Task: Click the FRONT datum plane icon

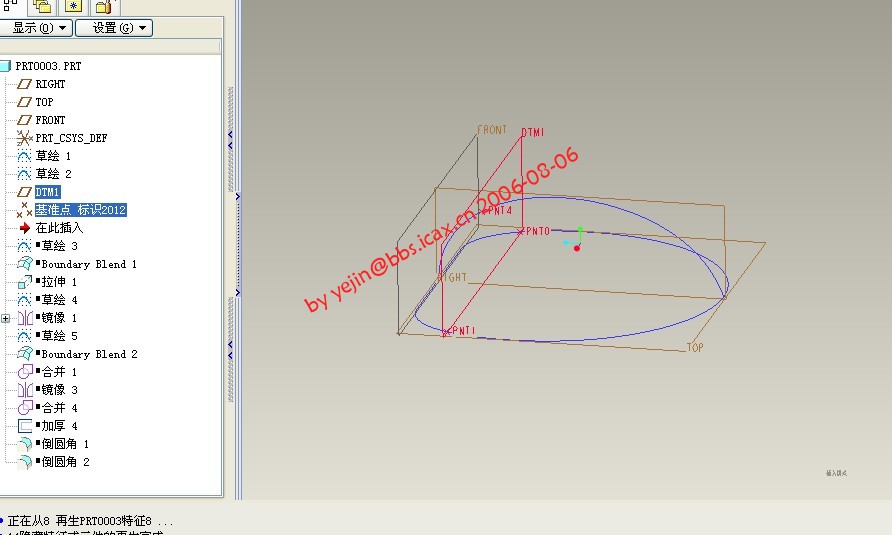Action: tap(24, 120)
